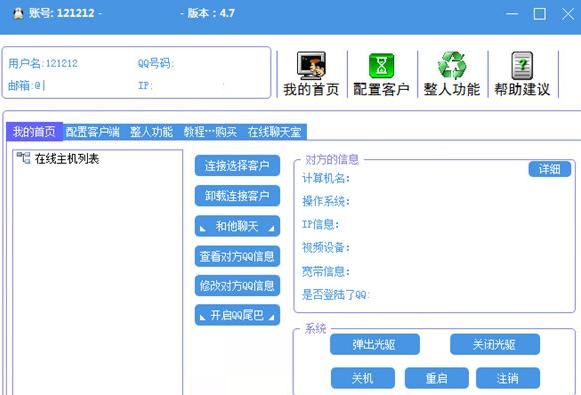The image size is (581, 395).
Task: Open the 和他聊天 dropdown button
Action: 237,226
